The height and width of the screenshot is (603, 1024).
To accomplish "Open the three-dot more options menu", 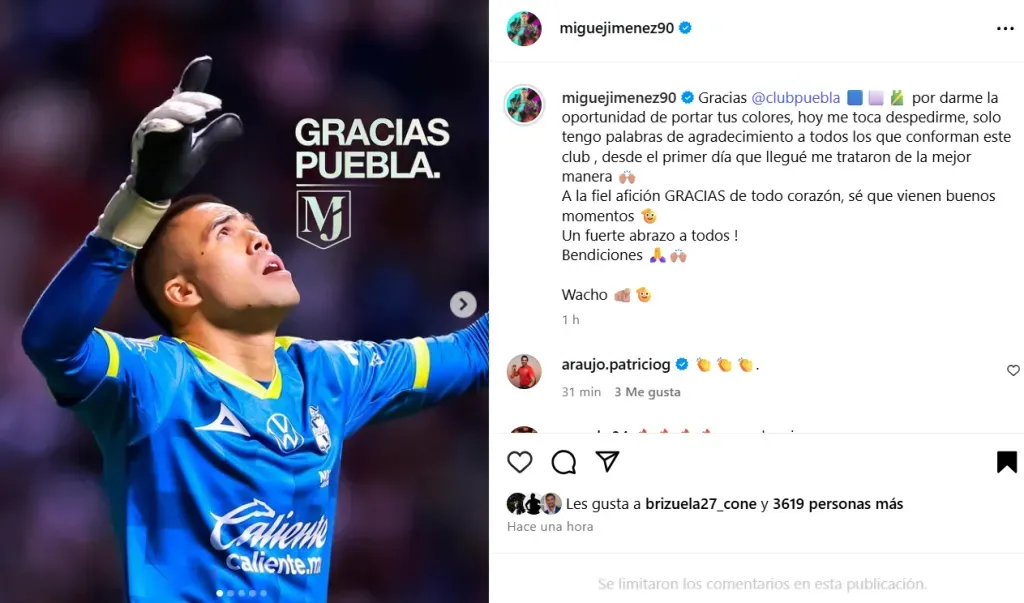I will click(x=1005, y=29).
